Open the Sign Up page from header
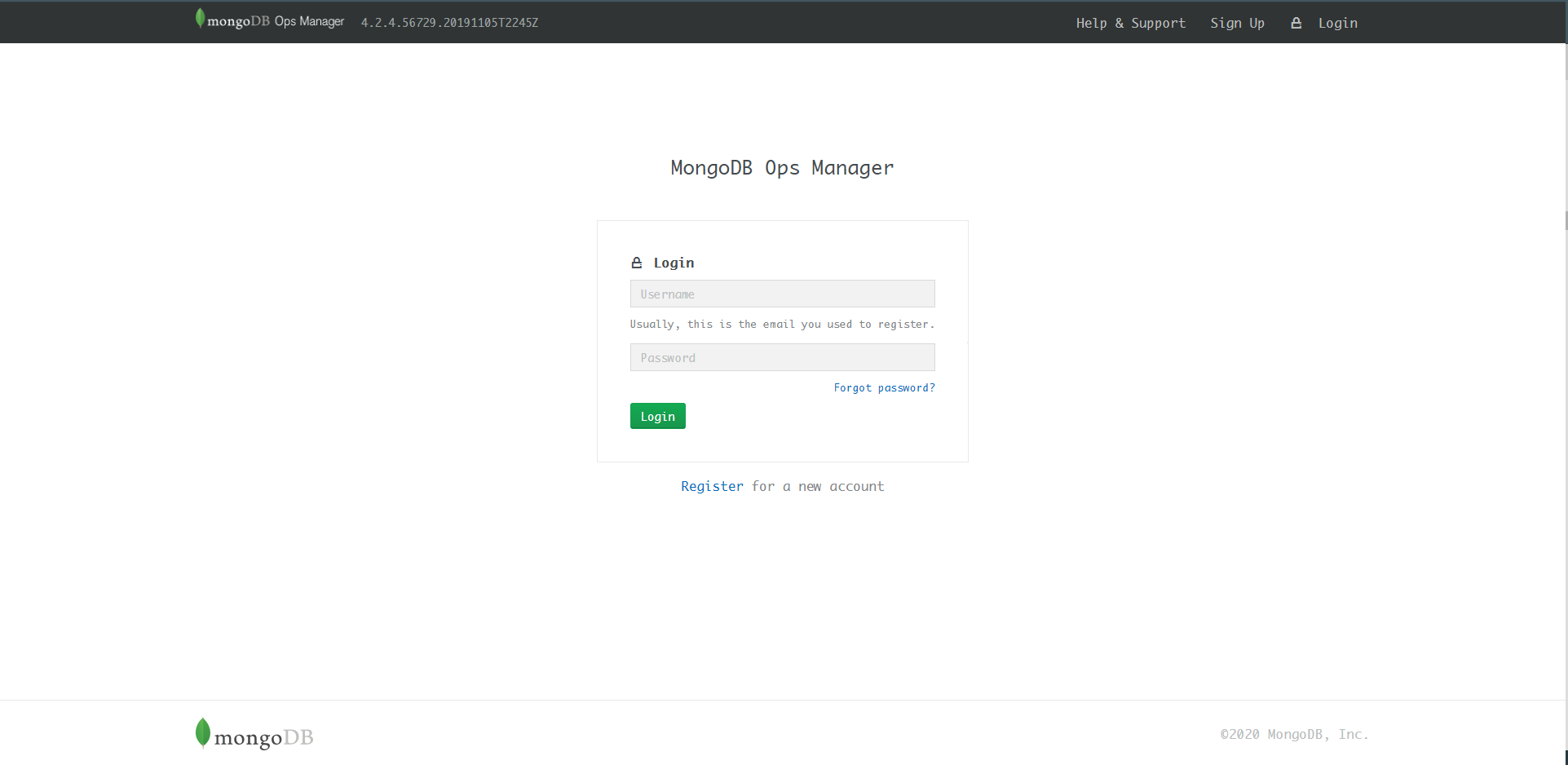 (1237, 23)
